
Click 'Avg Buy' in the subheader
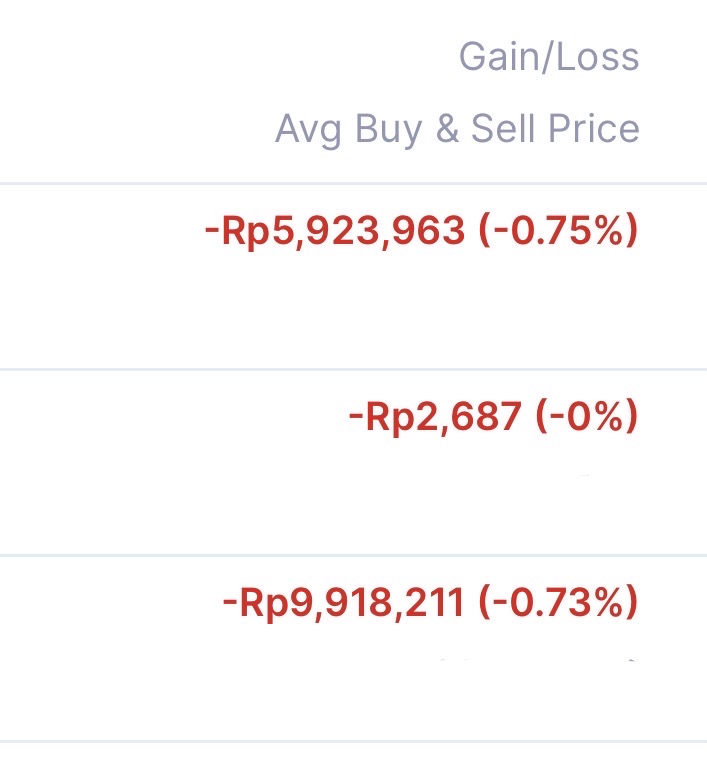click(348, 129)
